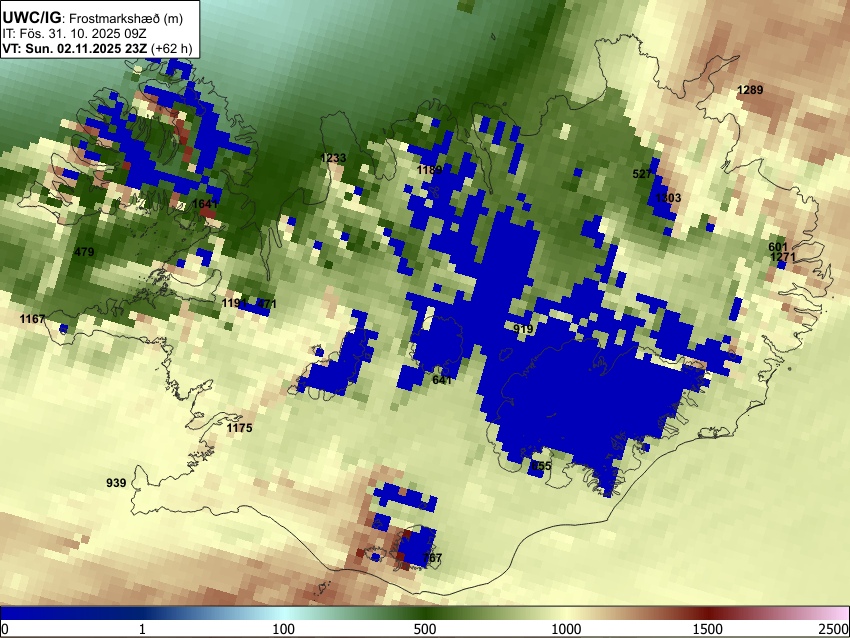
Task: Select the 1167 value on the west edge
Action: pyautogui.click(x=33, y=319)
